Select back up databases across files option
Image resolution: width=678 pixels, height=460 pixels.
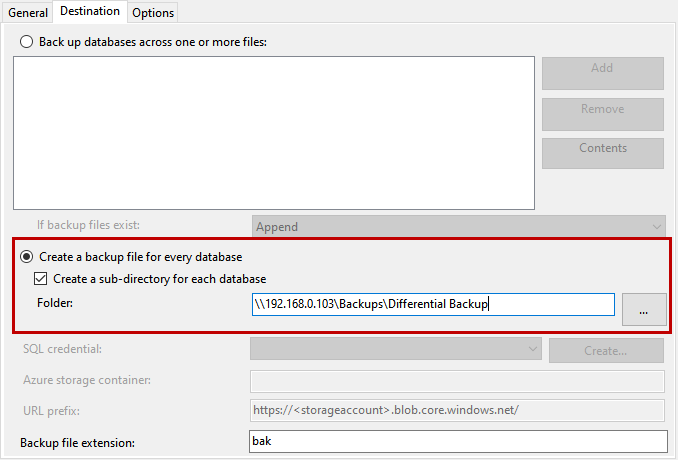tap(27, 42)
